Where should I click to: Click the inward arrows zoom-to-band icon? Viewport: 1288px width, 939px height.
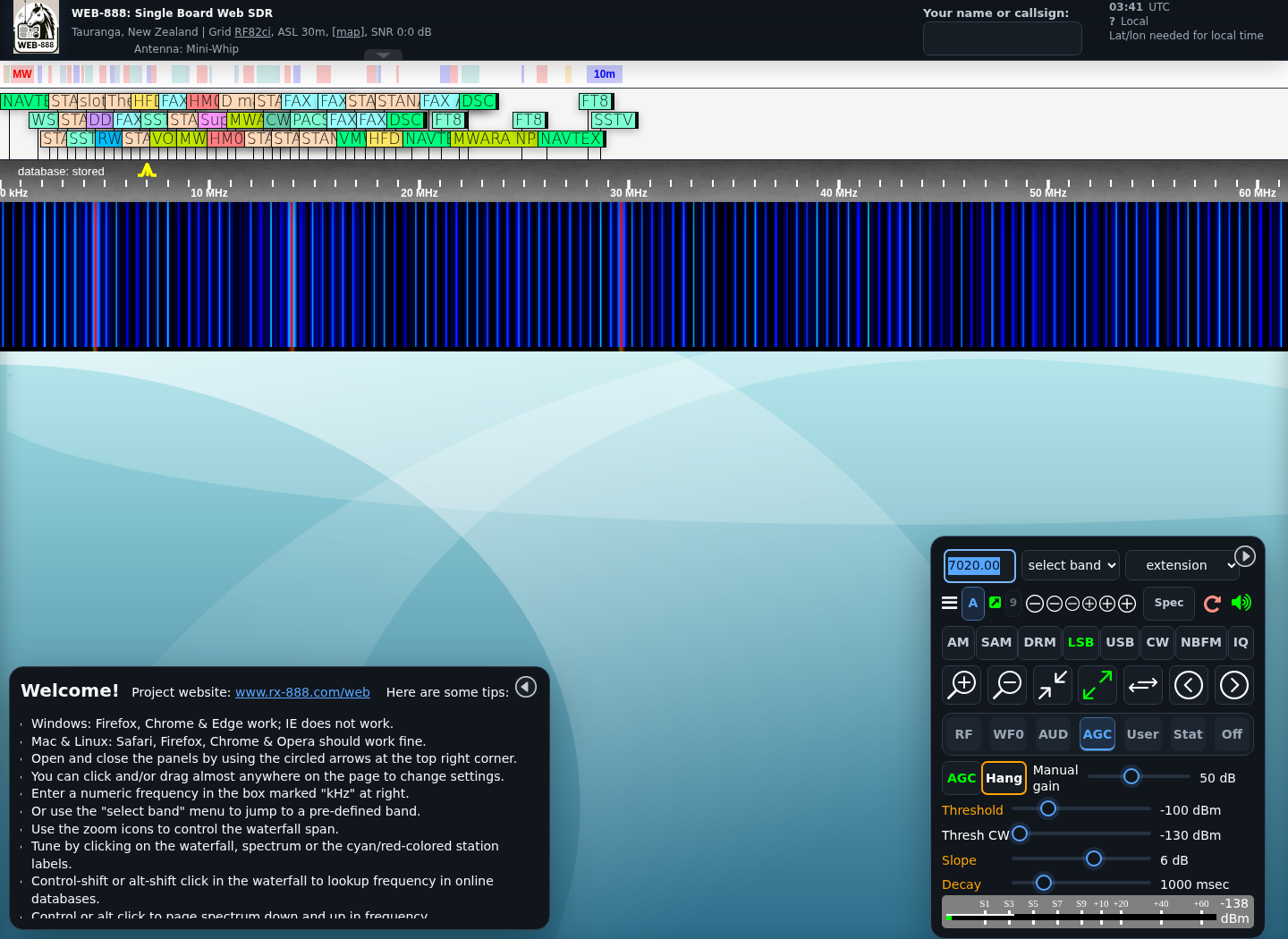[1053, 685]
